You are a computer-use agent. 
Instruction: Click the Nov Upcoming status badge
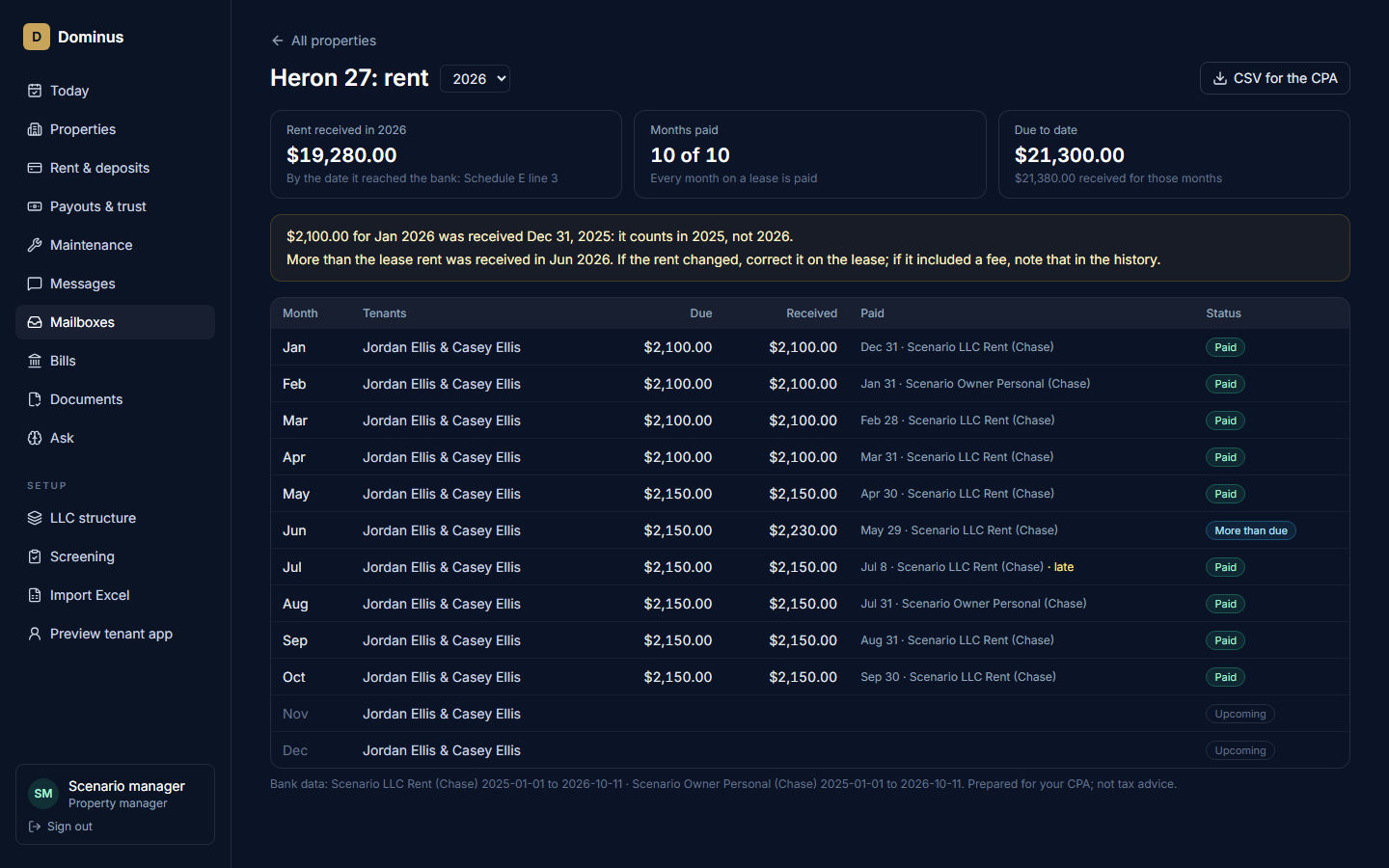(x=1239, y=714)
